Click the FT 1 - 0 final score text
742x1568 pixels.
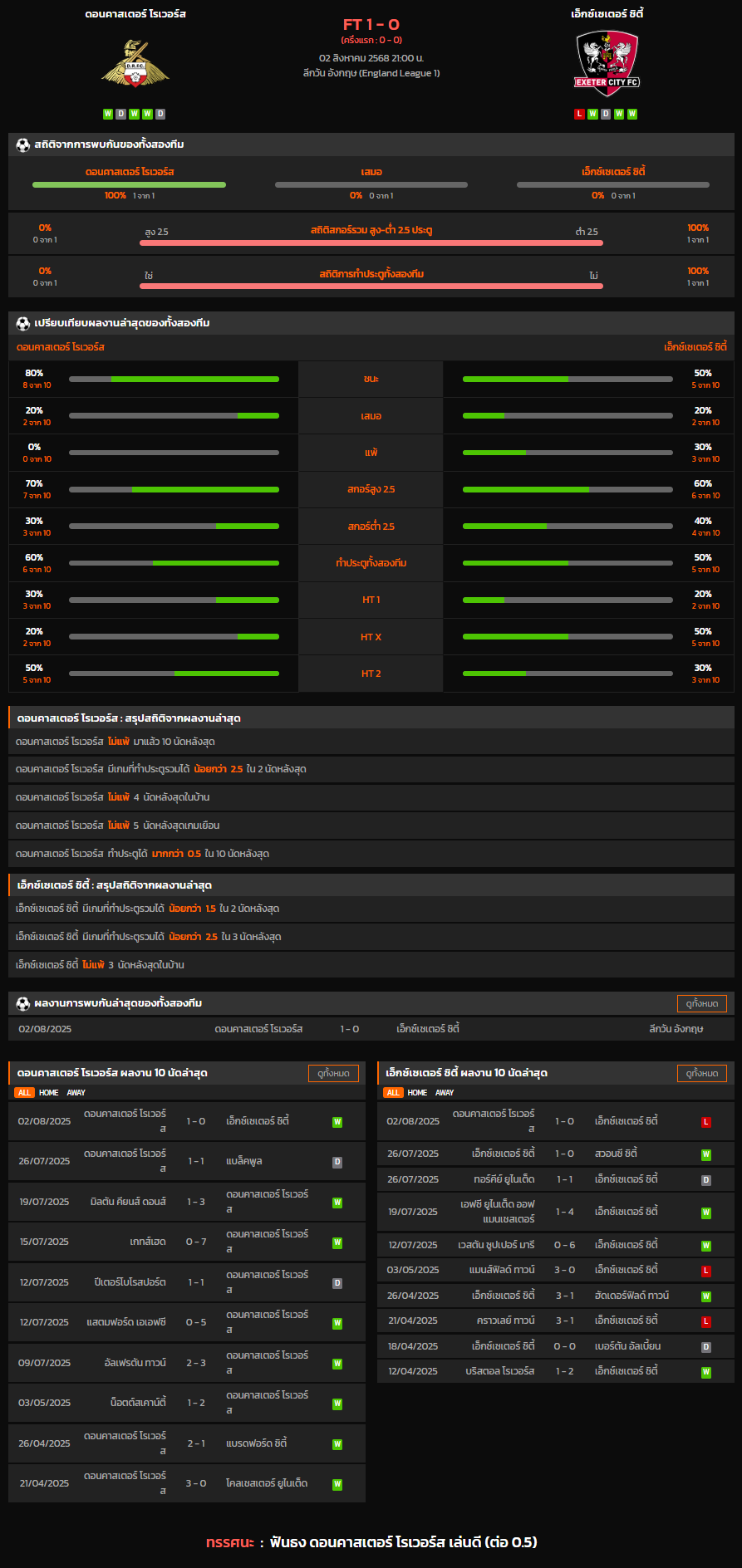point(371,25)
